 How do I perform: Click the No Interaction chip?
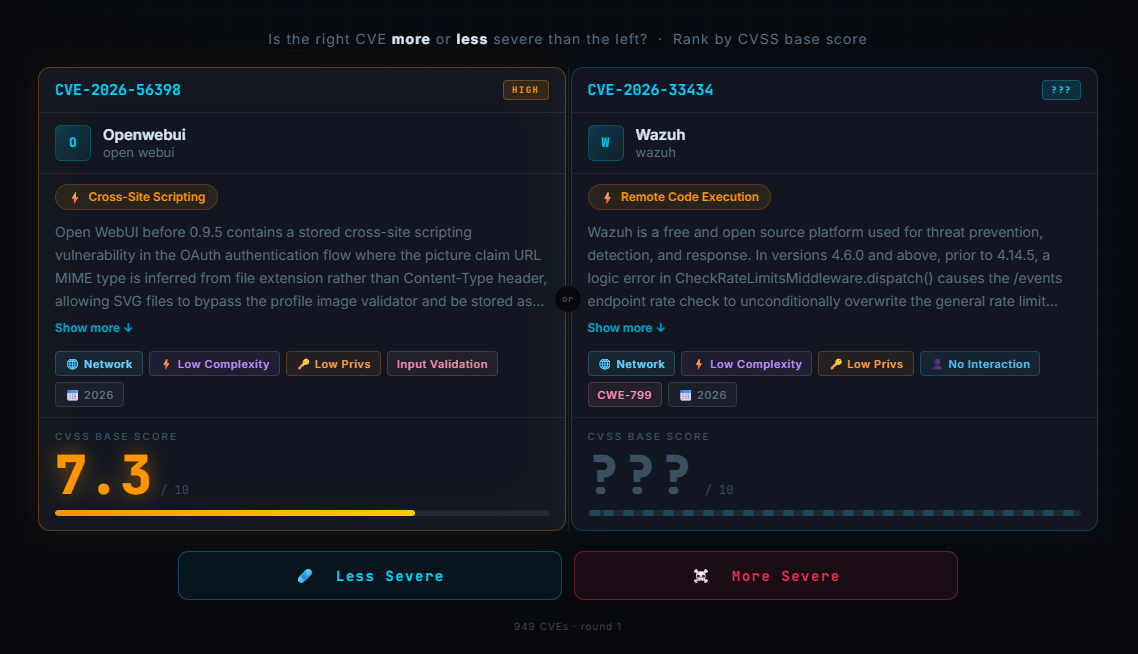(980, 364)
